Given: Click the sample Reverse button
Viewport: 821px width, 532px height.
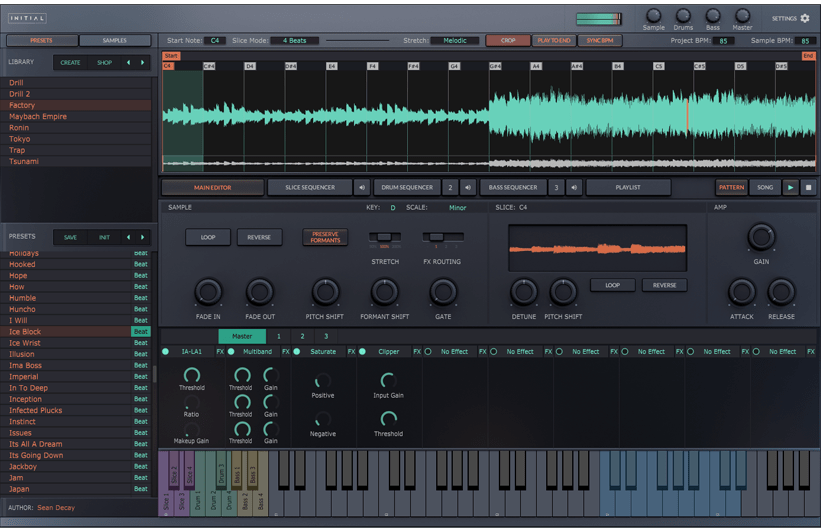Looking at the screenshot, I should point(259,237).
